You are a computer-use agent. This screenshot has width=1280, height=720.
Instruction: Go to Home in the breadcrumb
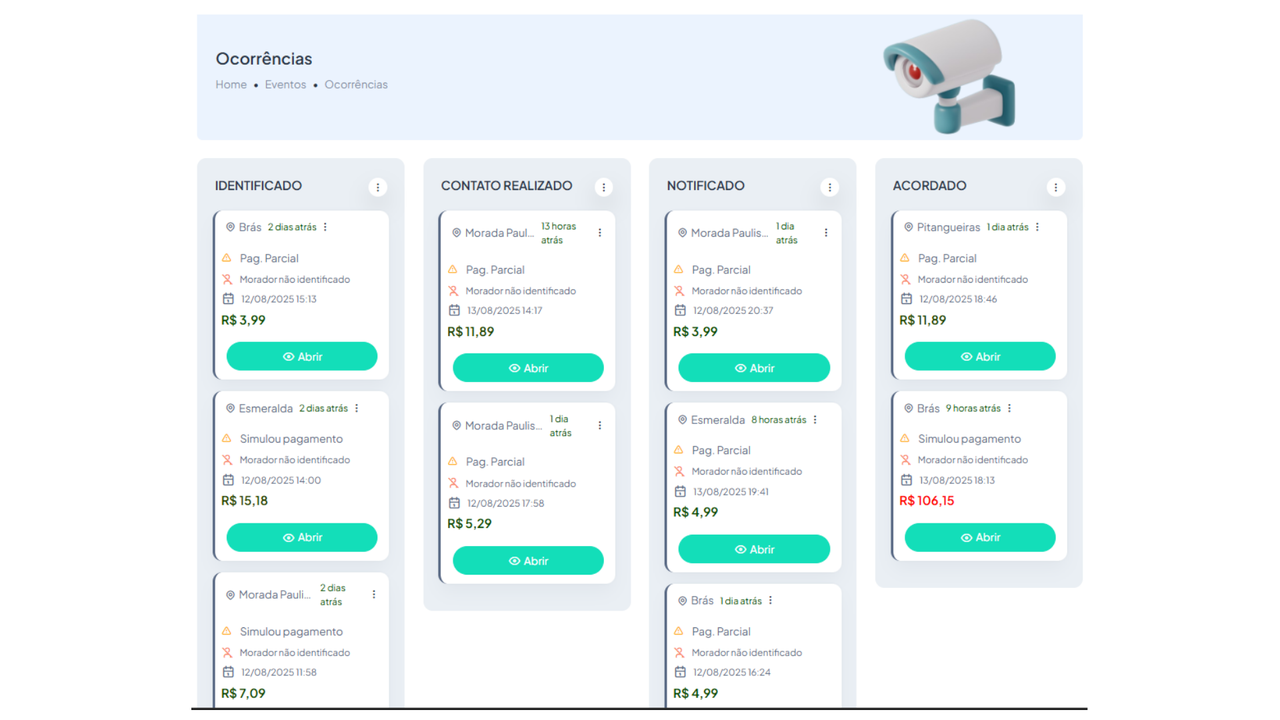(231, 85)
